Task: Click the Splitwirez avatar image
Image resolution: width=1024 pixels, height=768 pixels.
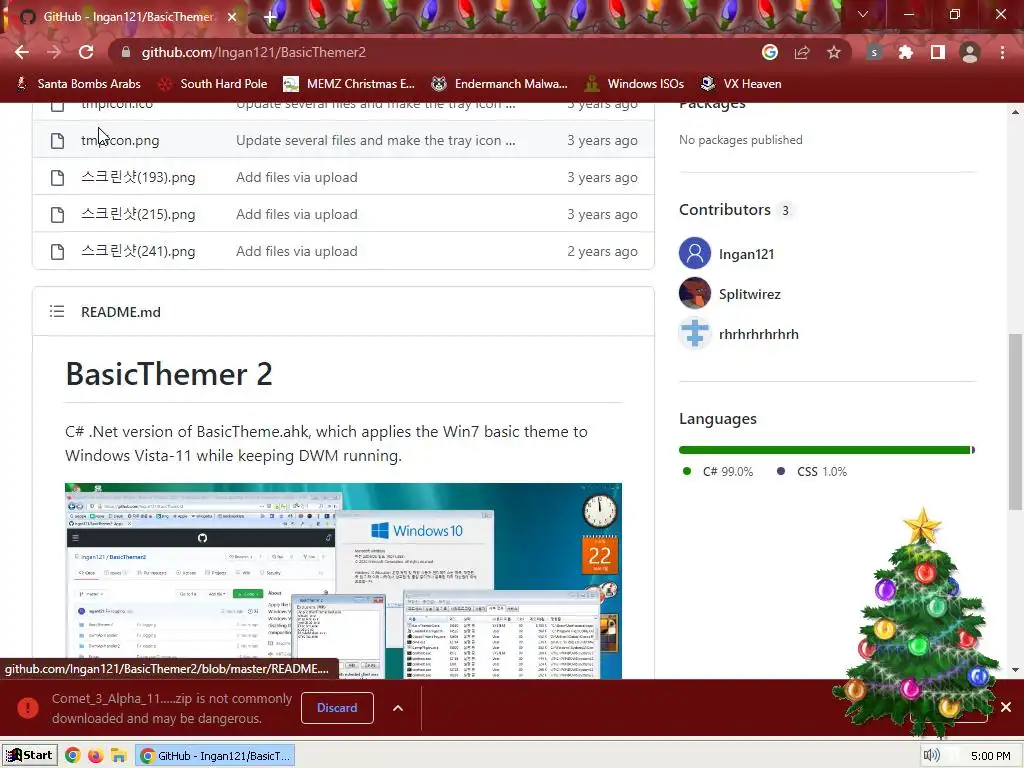Action: 695,293
